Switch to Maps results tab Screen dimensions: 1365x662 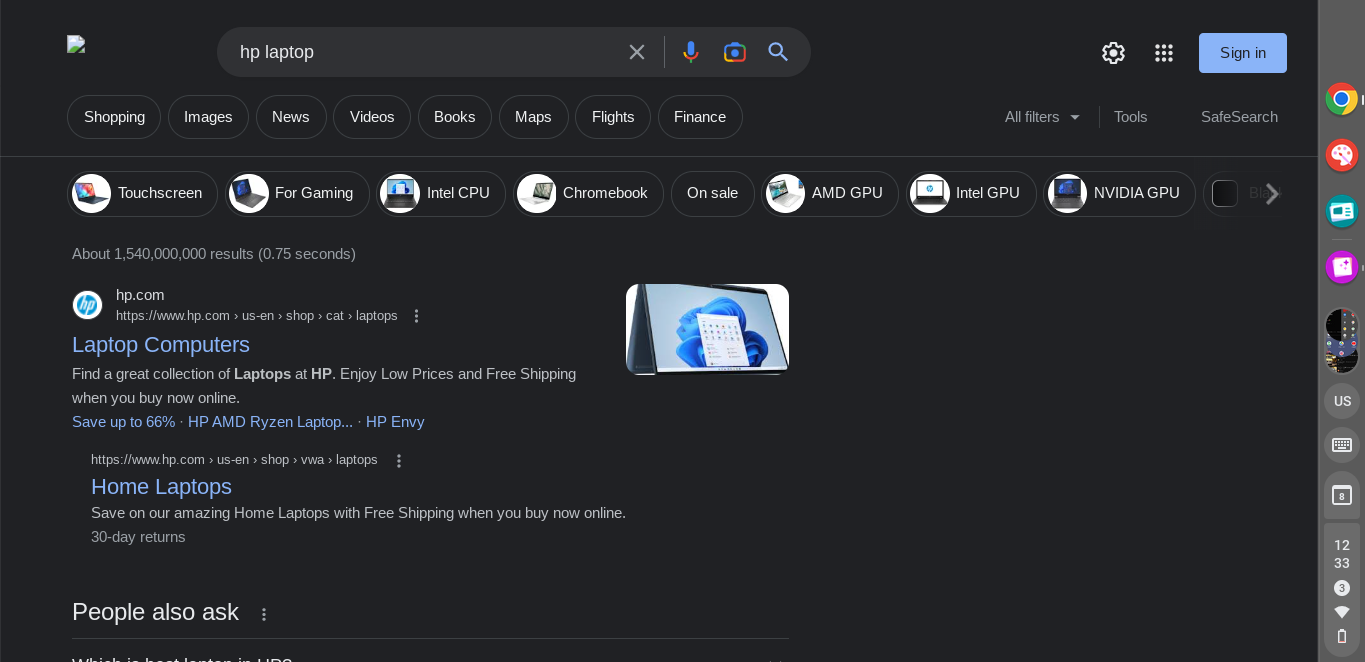click(x=533, y=117)
